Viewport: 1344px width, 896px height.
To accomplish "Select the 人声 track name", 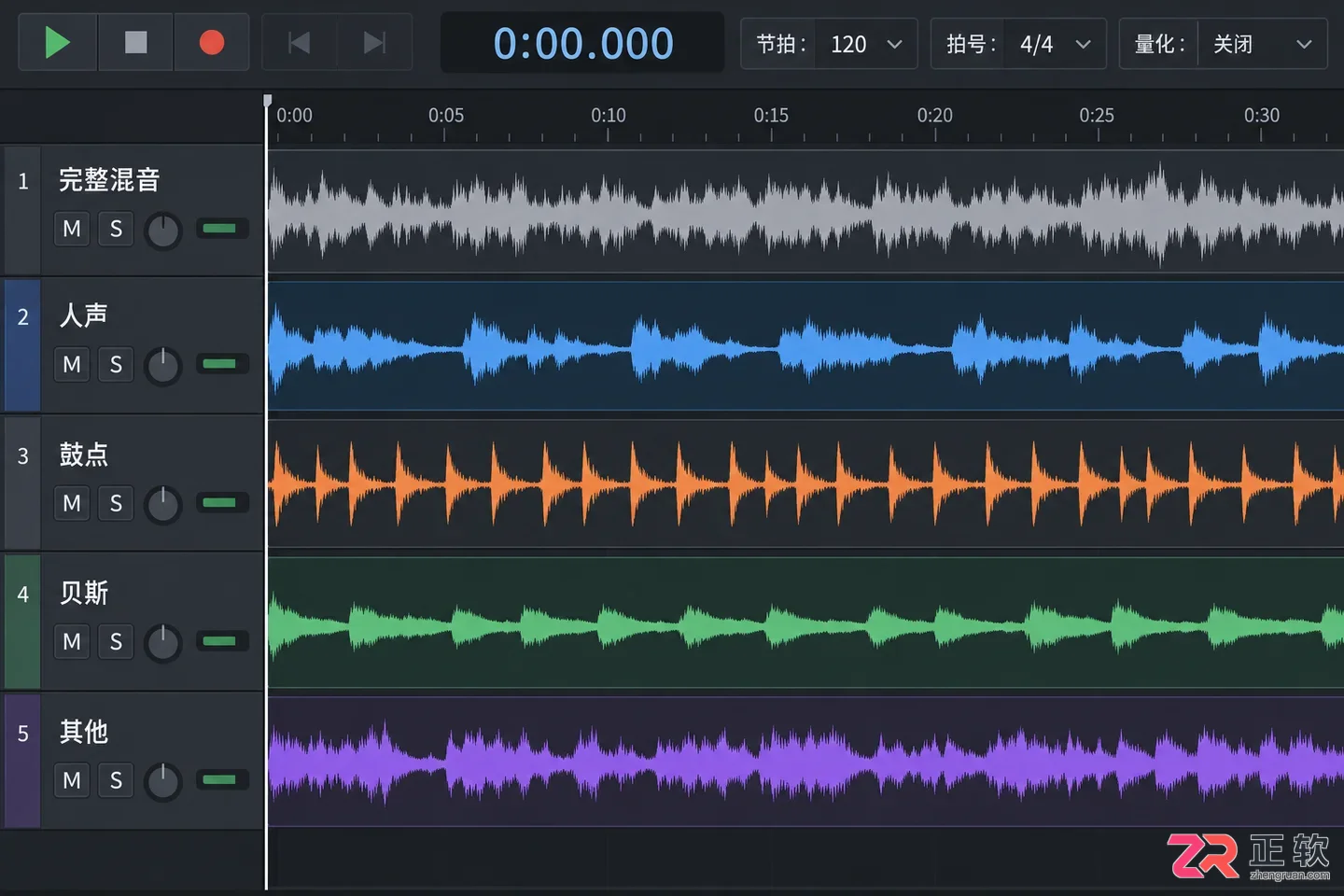I will [x=83, y=315].
